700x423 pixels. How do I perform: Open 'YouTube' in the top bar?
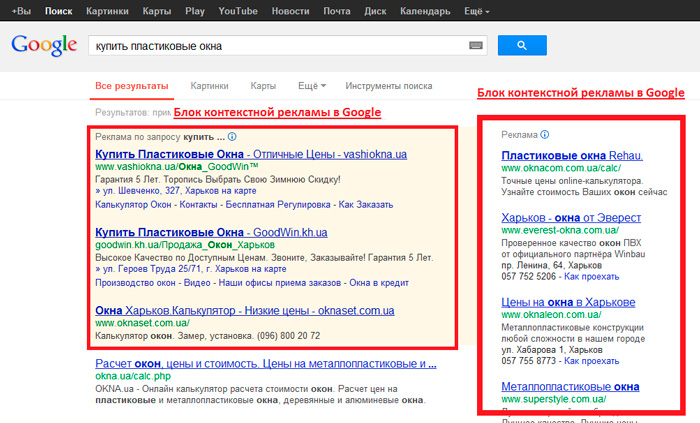pos(238,11)
